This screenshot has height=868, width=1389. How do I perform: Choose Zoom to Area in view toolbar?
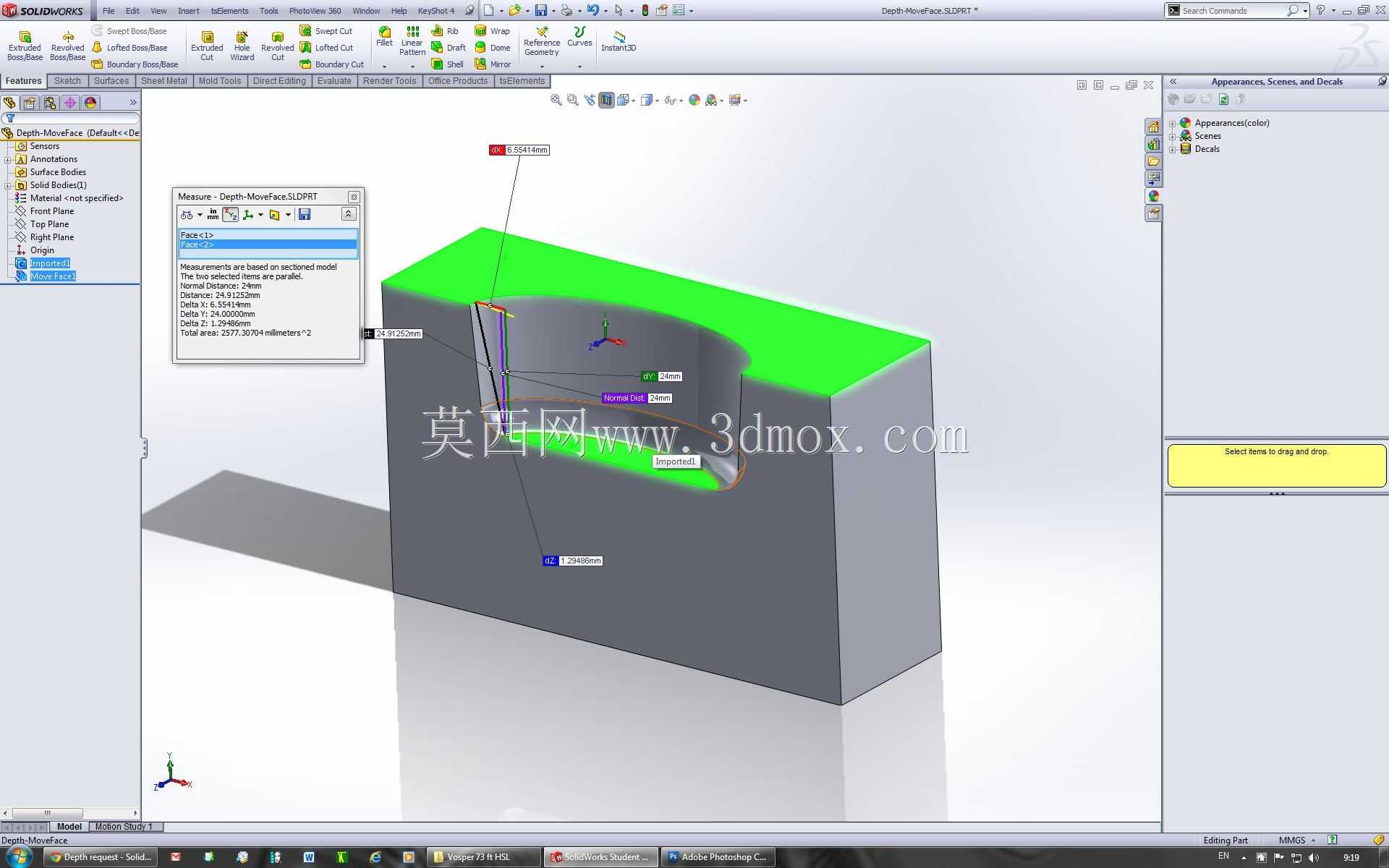point(572,101)
